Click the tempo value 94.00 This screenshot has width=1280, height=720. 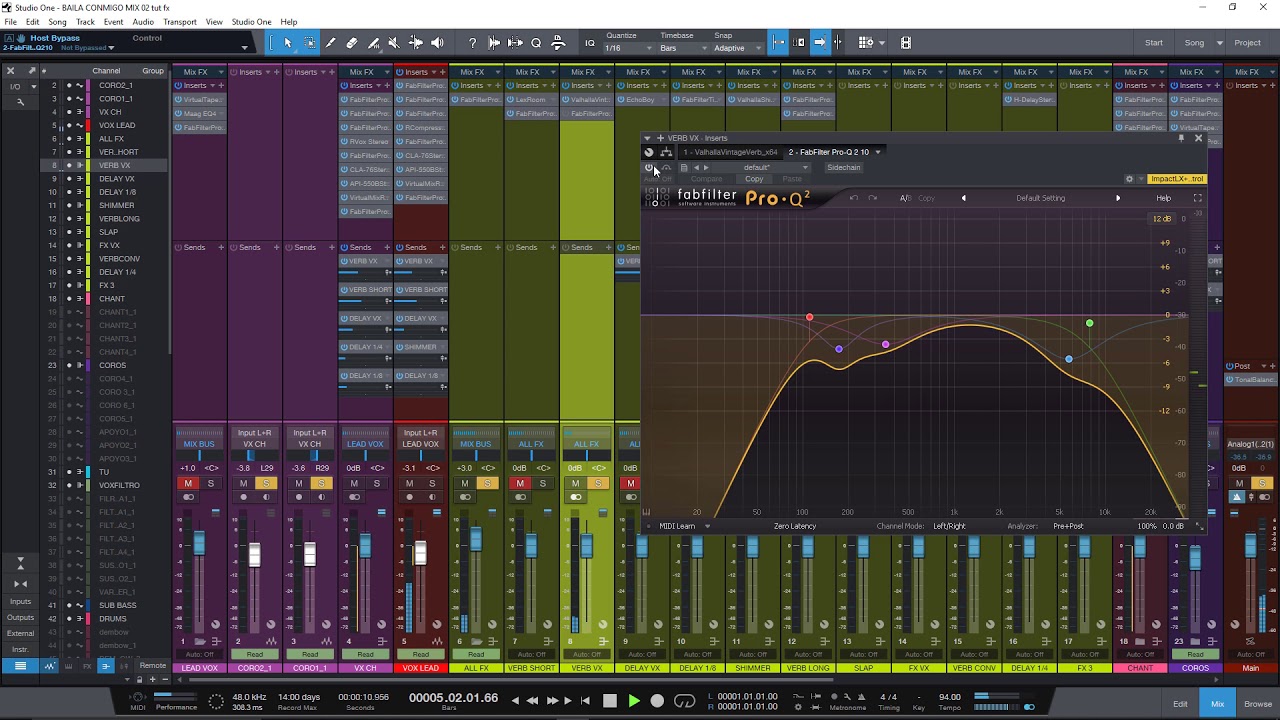[949, 697]
